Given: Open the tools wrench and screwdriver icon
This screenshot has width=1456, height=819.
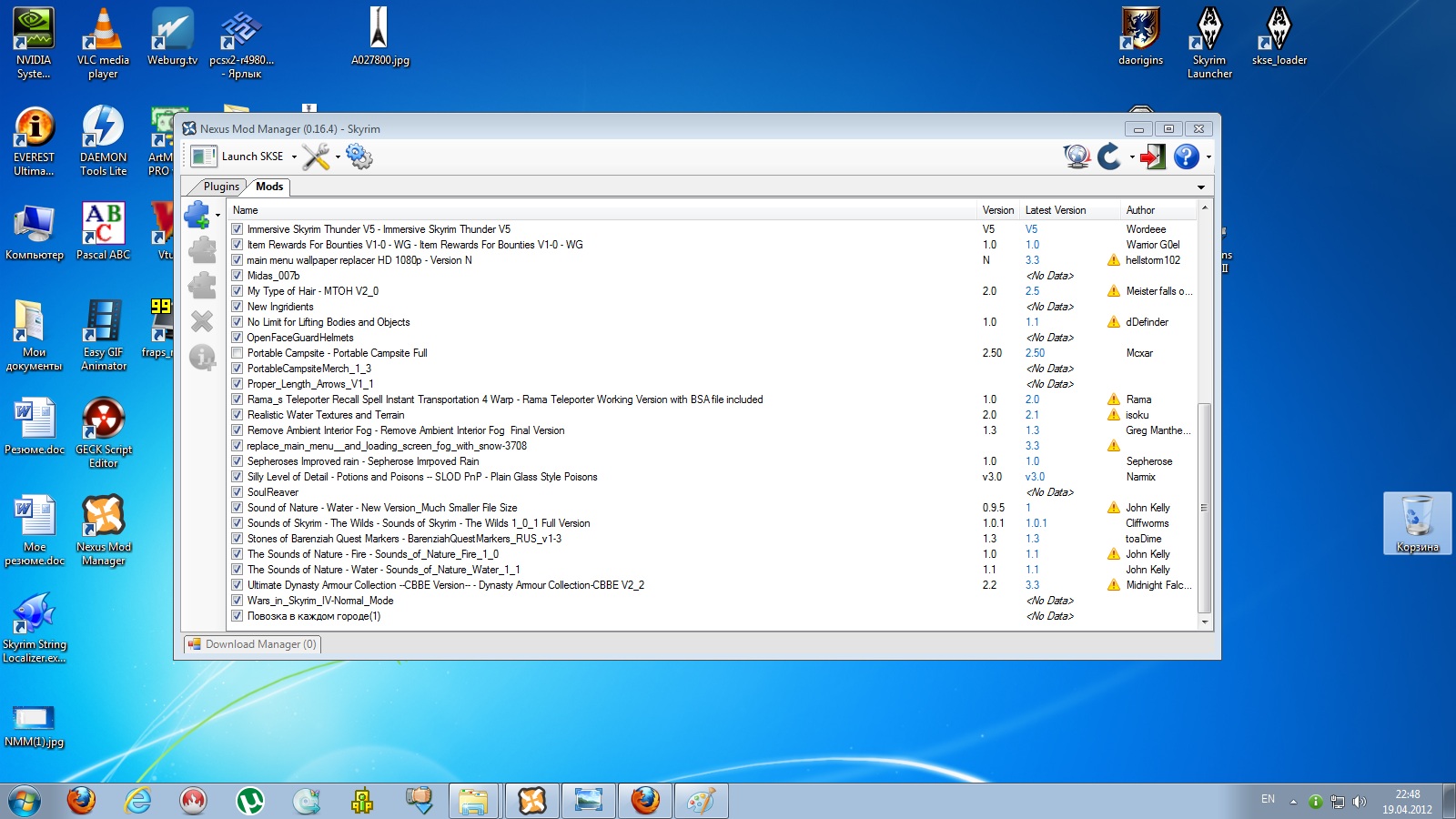Looking at the screenshot, I should (316, 157).
